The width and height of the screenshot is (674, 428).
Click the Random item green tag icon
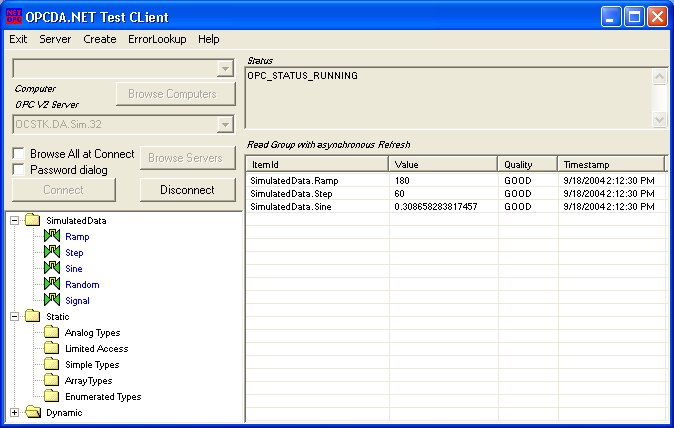point(52,285)
